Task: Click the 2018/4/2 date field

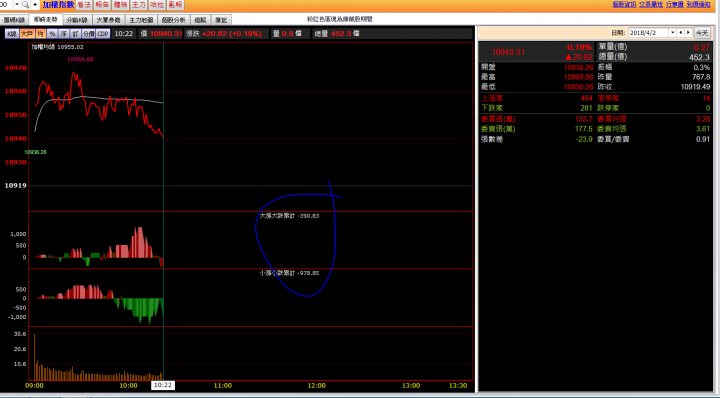Action: tap(648, 33)
